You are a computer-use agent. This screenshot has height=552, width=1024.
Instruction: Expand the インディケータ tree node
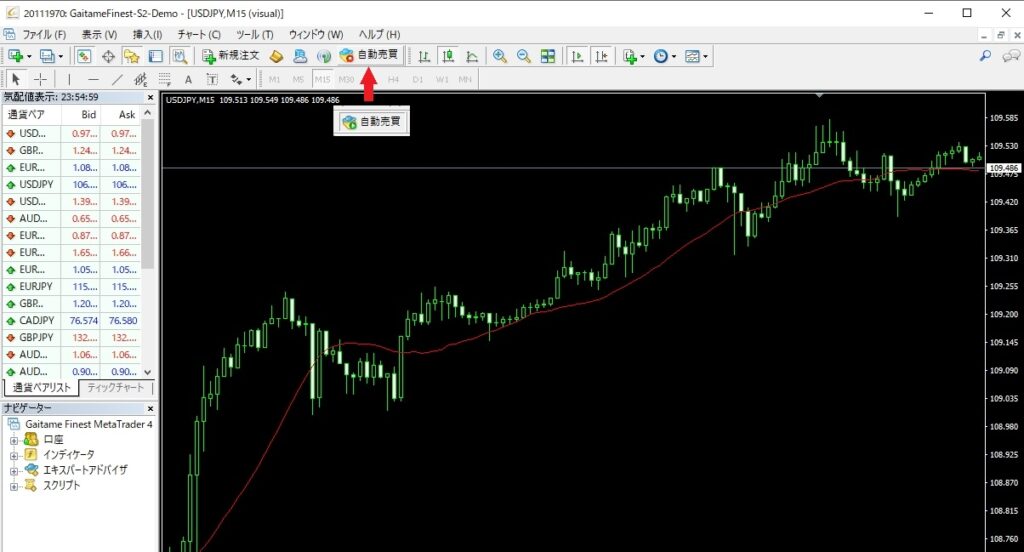click(x=14, y=455)
